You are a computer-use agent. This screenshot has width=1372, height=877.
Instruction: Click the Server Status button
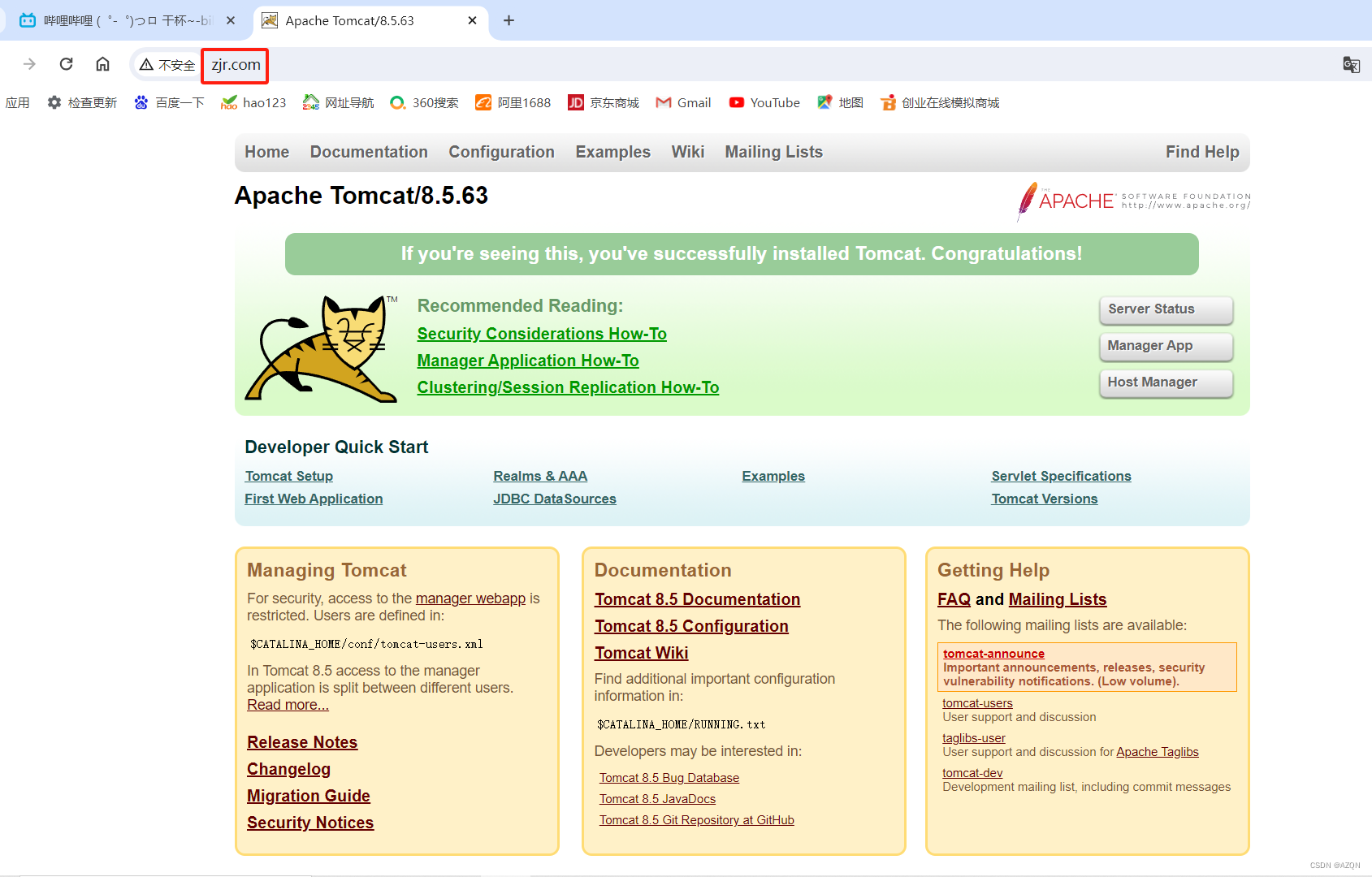1166,309
